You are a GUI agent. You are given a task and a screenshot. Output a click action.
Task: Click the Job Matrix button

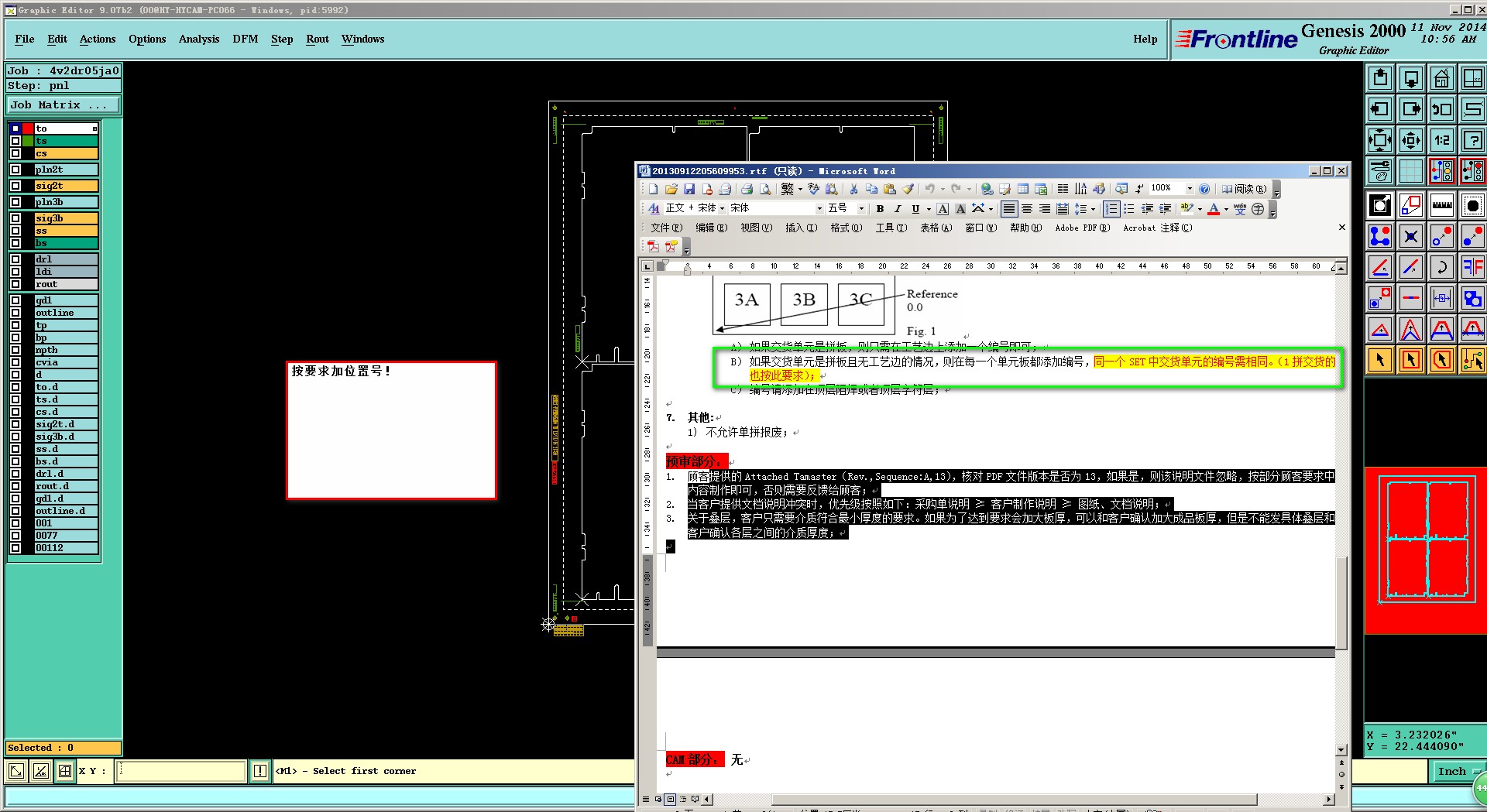pos(64,105)
